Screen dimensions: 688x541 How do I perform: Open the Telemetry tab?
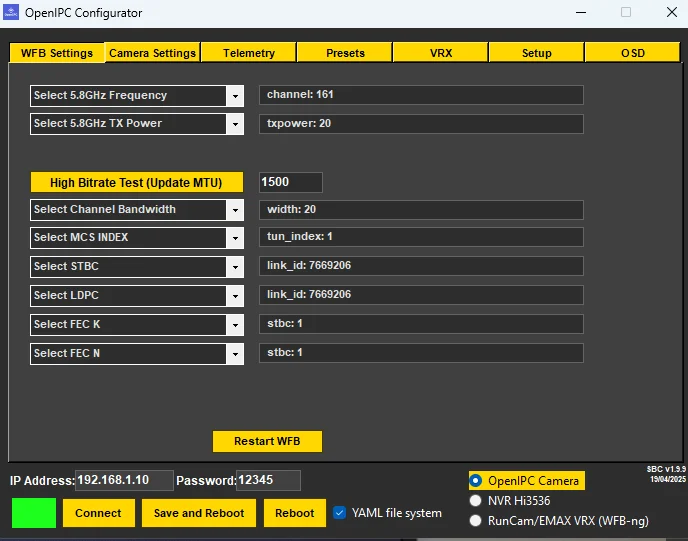click(x=249, y=53)
